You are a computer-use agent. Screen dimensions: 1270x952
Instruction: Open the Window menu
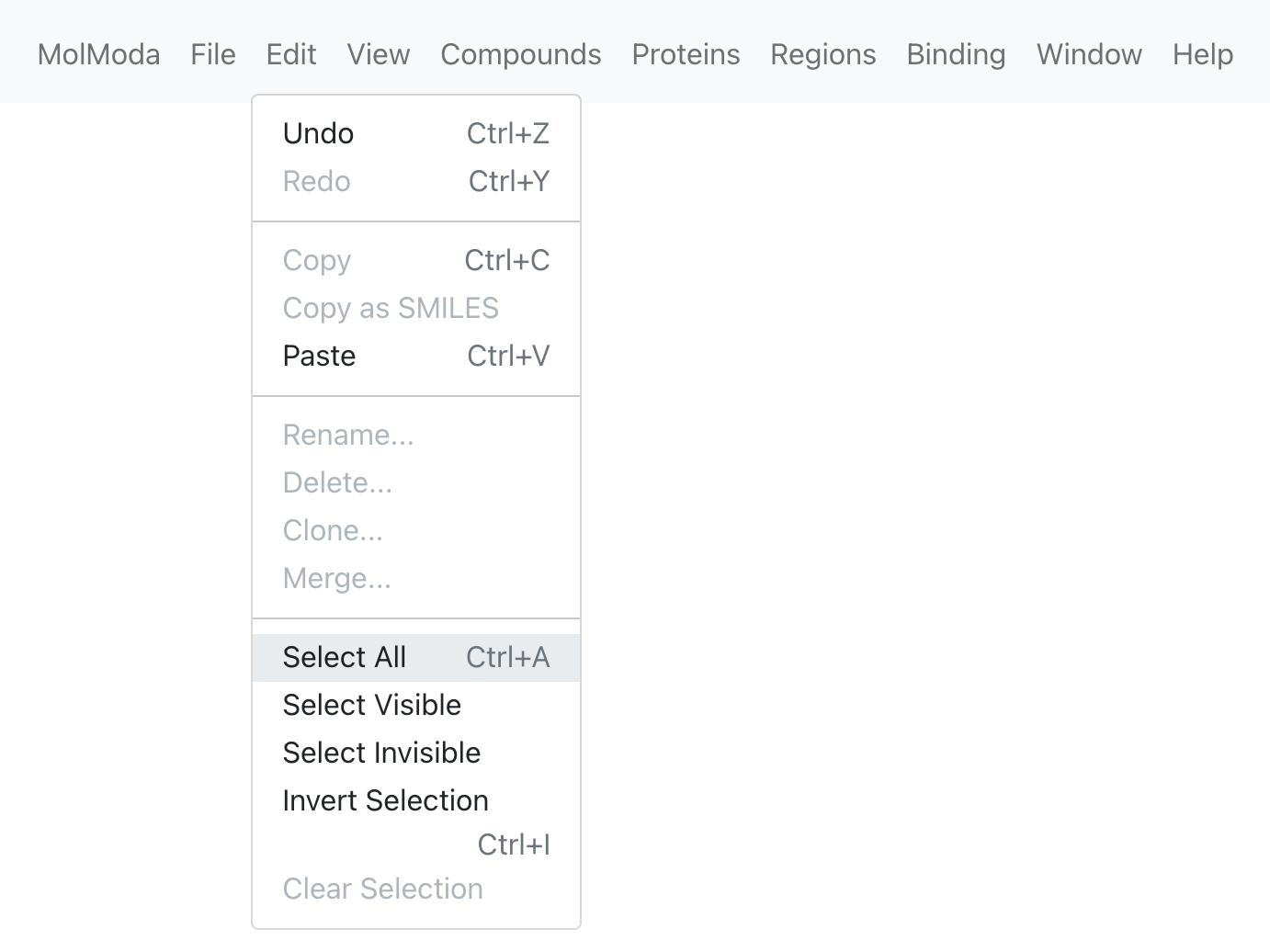pos(1089,54)
